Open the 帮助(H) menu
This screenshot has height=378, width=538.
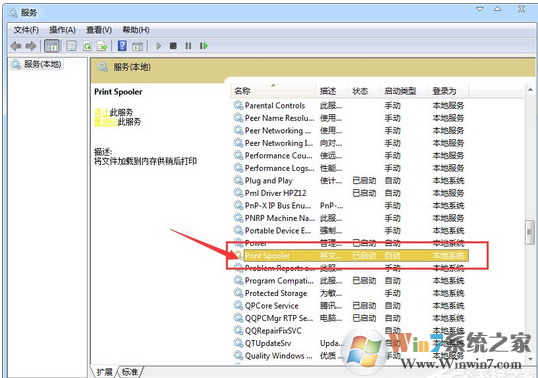tap(136, 30)
